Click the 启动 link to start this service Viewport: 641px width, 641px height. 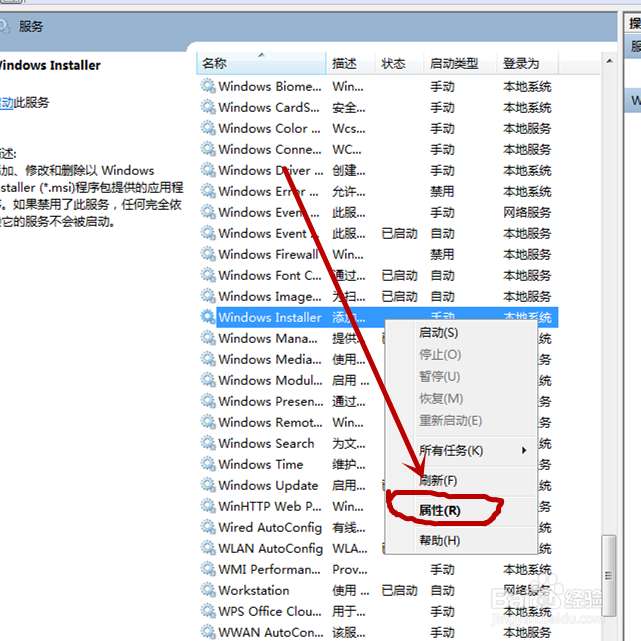[x=6, y=103]
